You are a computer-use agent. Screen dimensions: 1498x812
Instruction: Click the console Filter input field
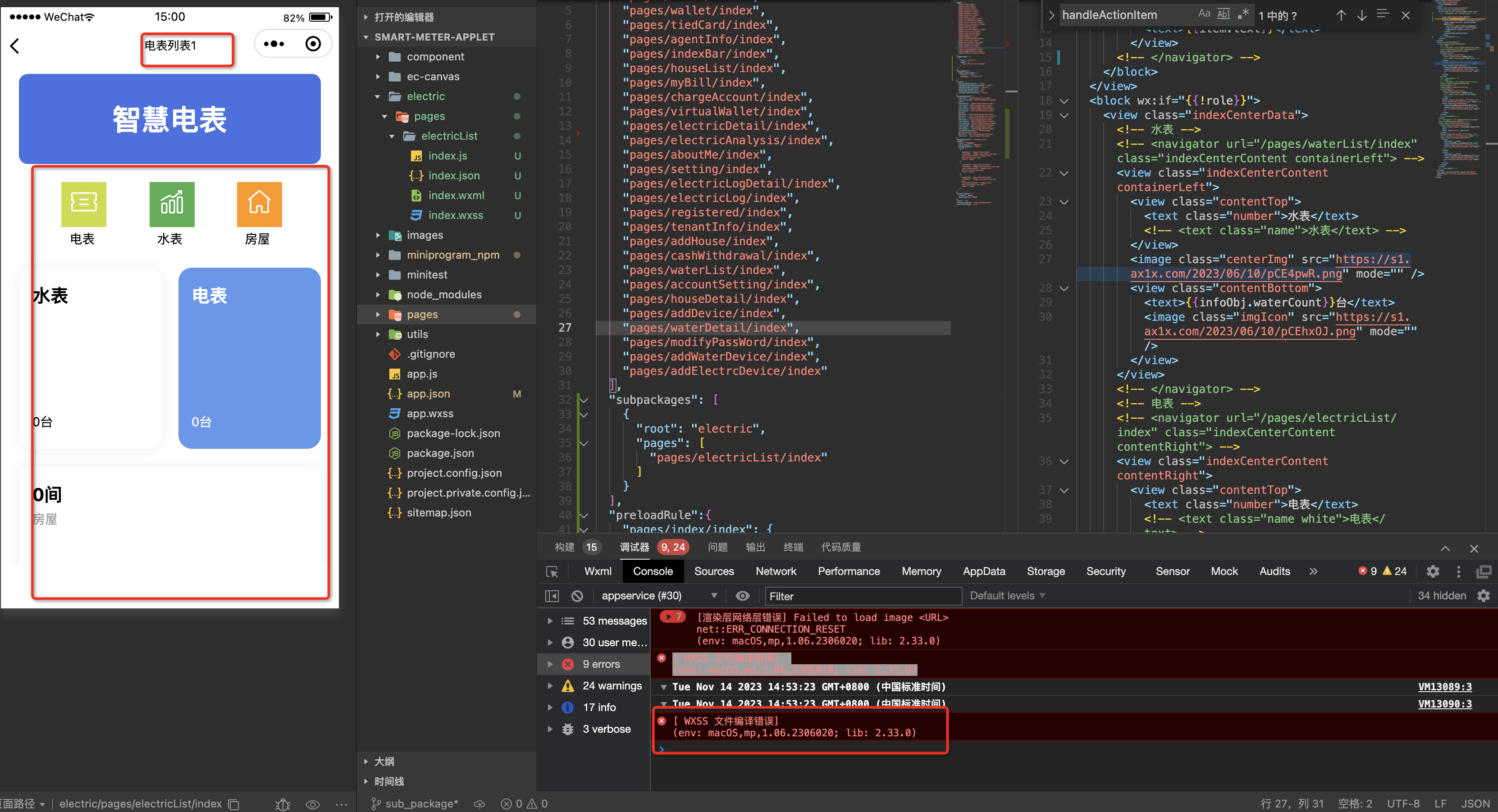pos(861,596)
